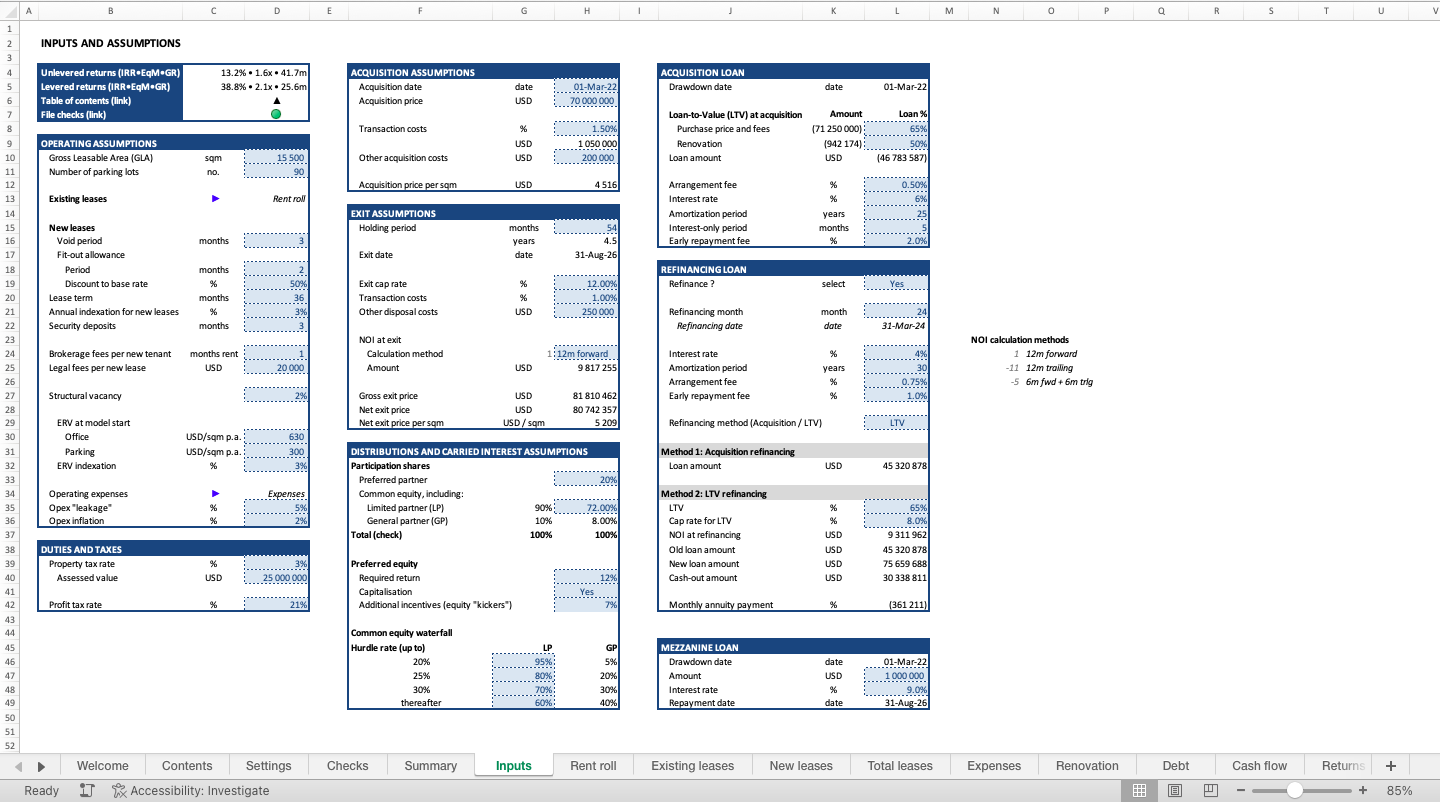
Task: Open the Refinancing method 'LTV' select cell
Action: (x=897, y=423)
